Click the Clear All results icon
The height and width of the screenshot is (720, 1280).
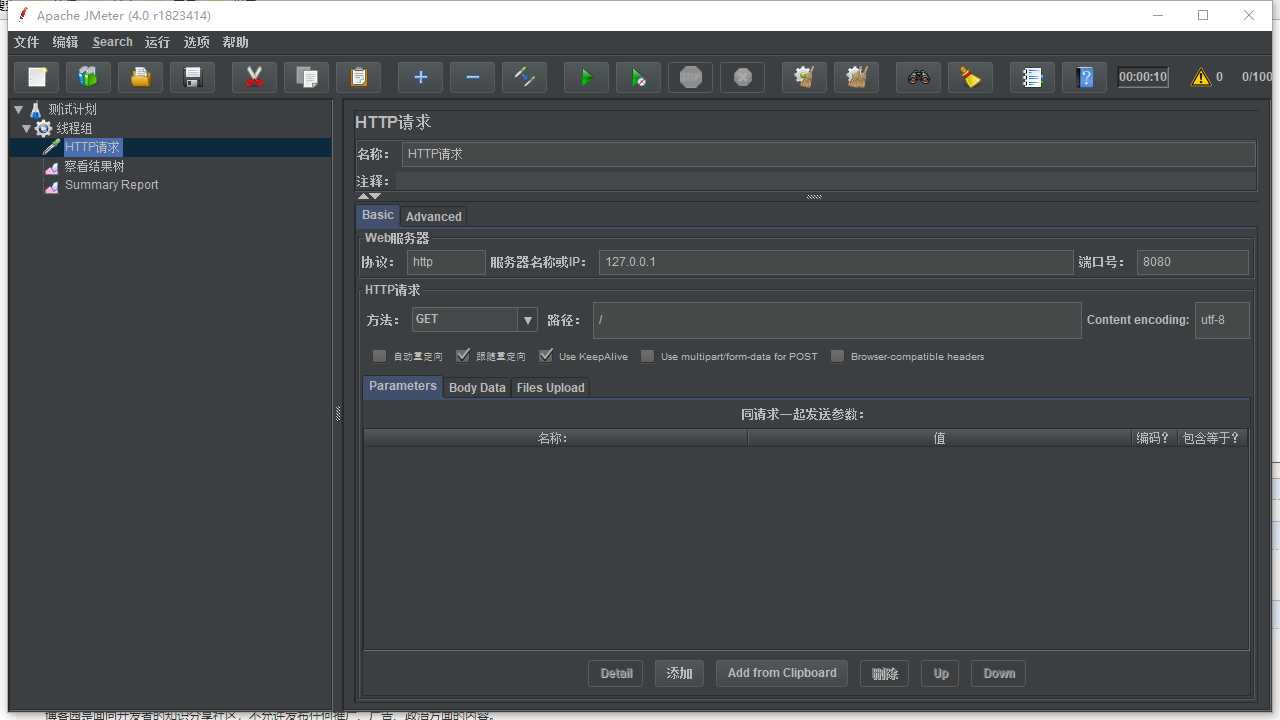pyautogui.click(x=856, y=77)
